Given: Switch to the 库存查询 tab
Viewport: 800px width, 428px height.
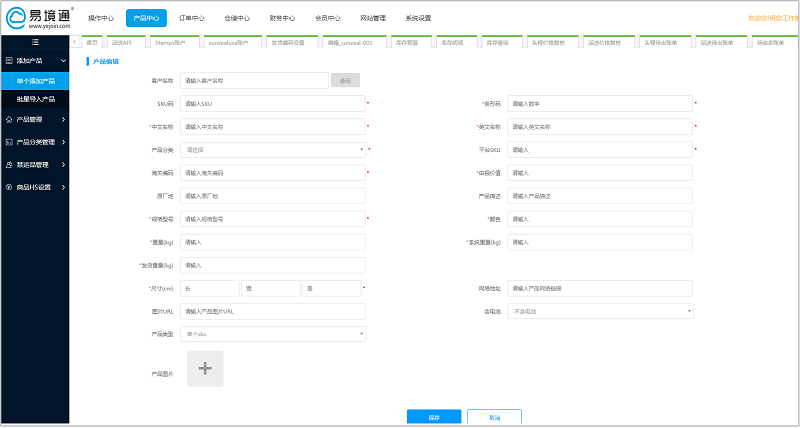Looking at the screenshot, I should (x=497, y=43).
